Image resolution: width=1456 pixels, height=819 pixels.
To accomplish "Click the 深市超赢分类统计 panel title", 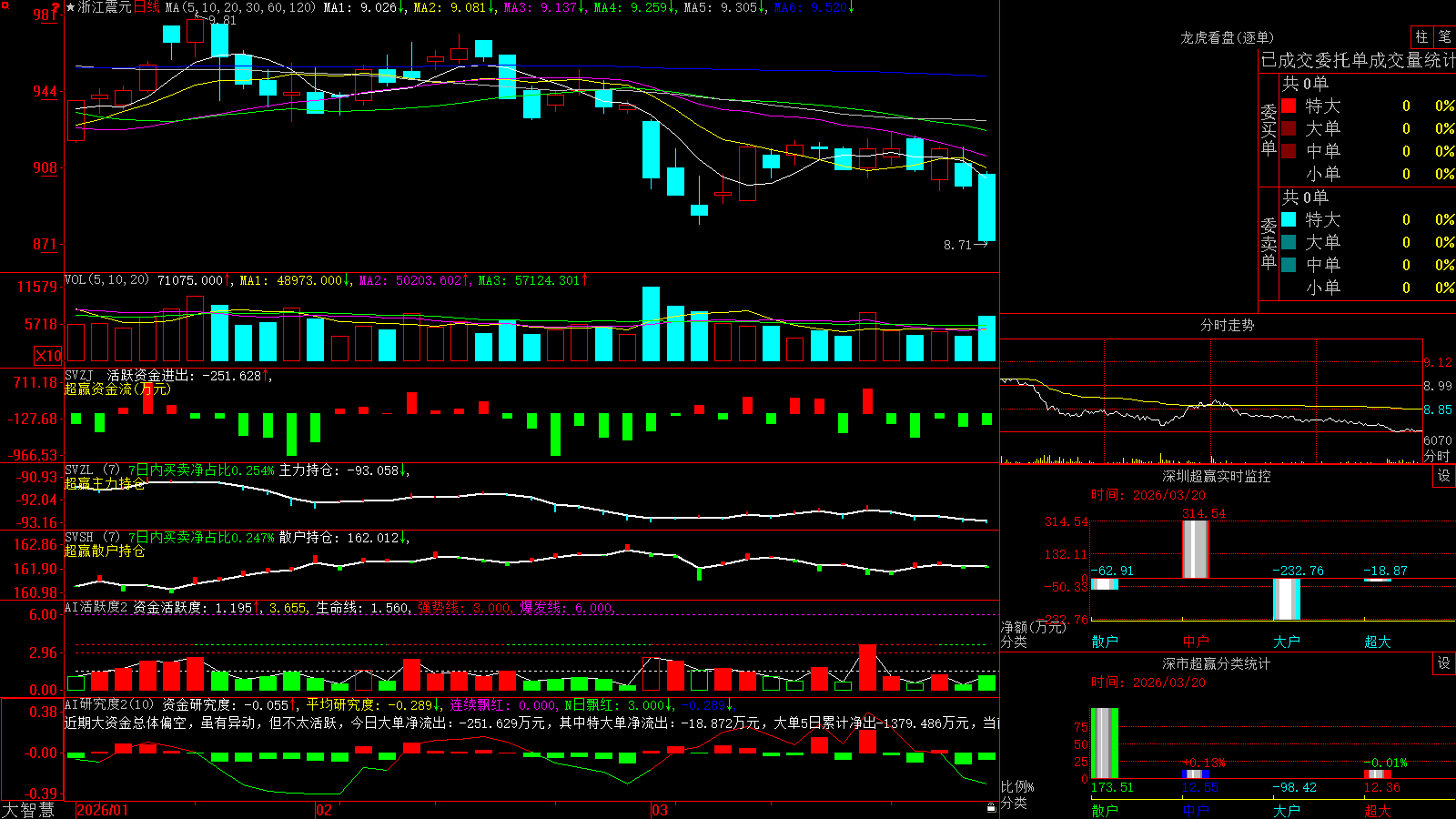I will (x=1217, y=663).
